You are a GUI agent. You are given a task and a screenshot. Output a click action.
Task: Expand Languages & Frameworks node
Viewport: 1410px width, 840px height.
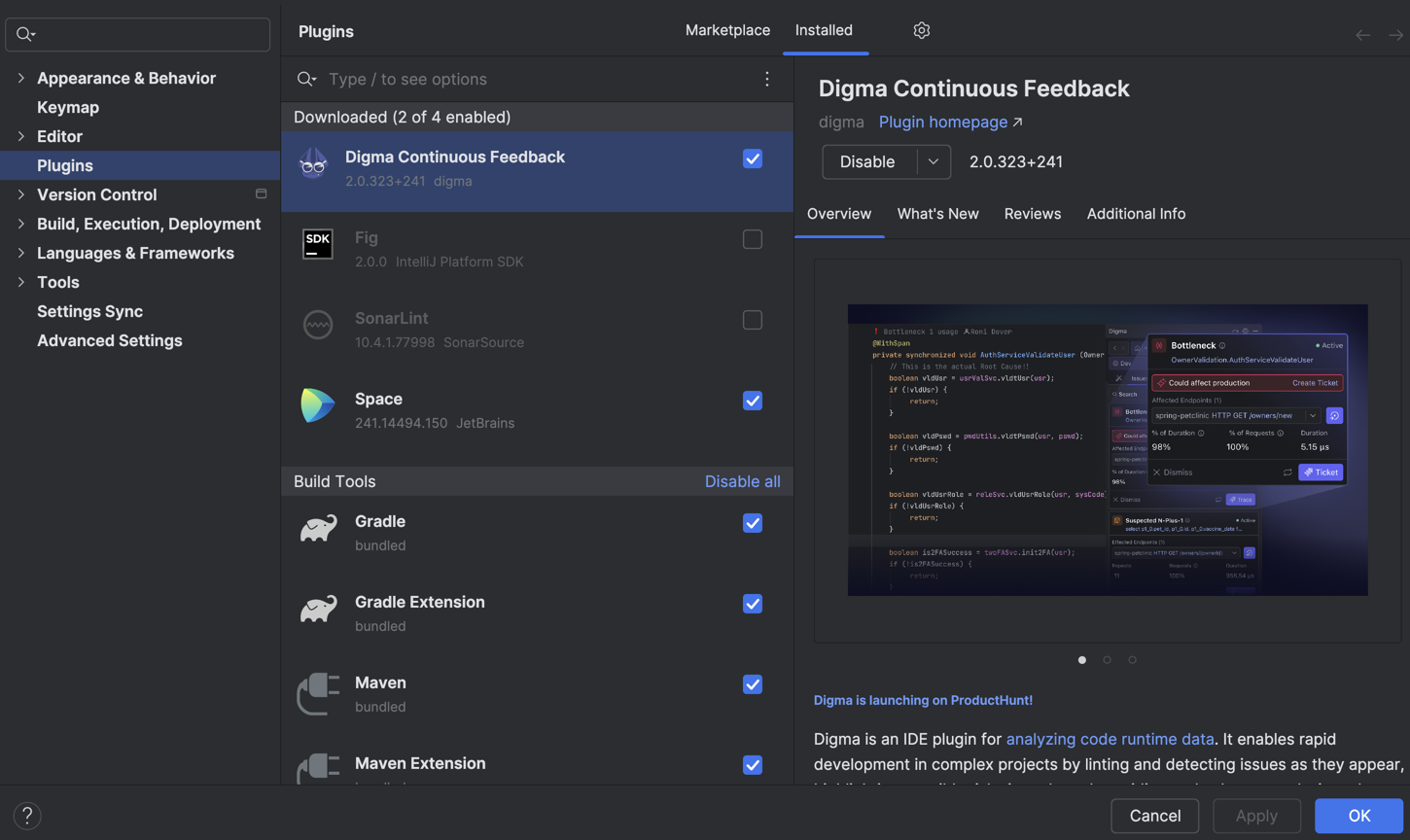(20, 253)
